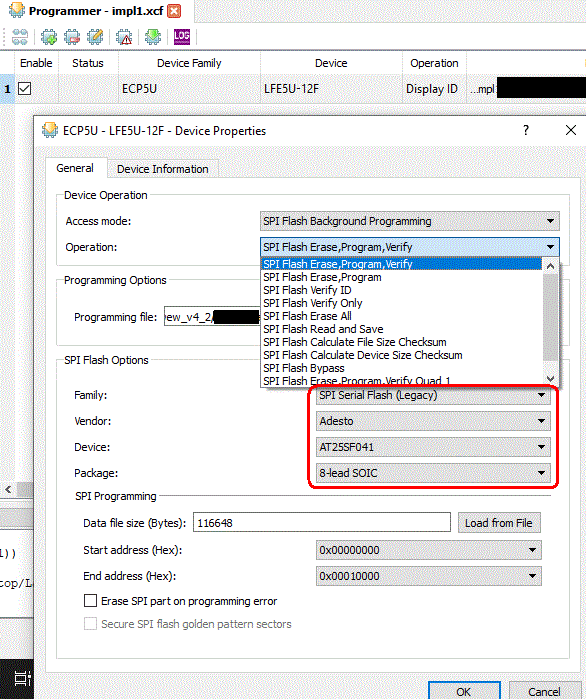Image resolution: width=586 pixels, height=699 pixels.
Task: Enable Erase SPI part on programming error
Action: 90,601
